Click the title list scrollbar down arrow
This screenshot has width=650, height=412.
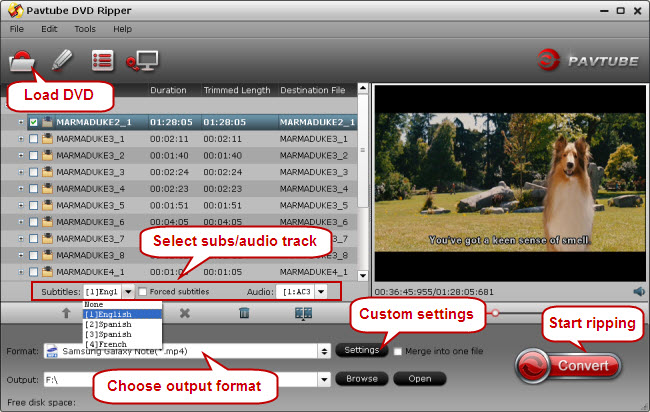click(363, 276)
